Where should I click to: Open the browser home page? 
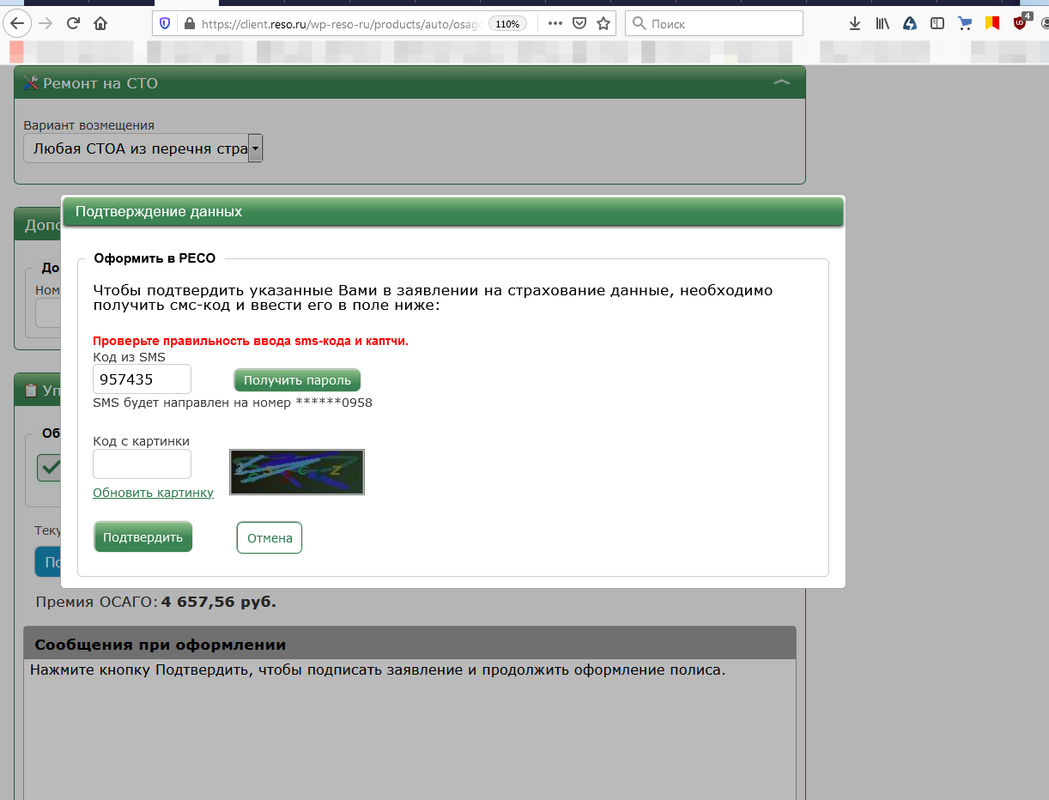pos(100,24)
